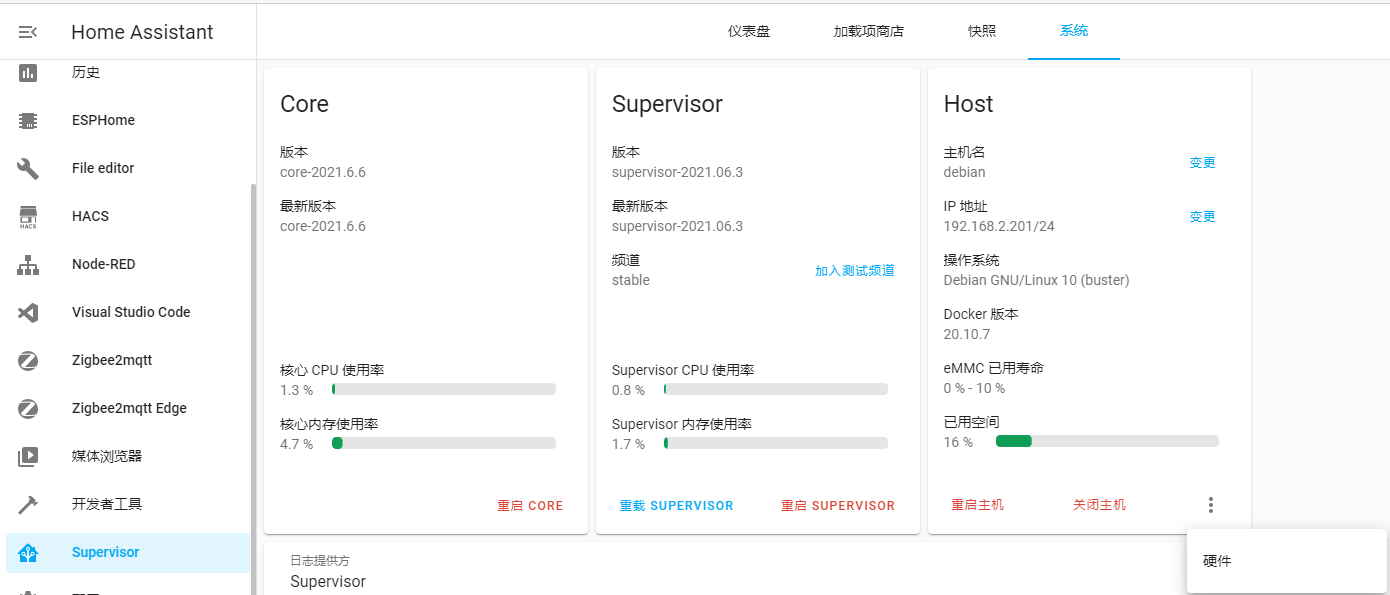Screen dimensions: 1390x595
Task: Open Zigbee2mqtt Edge label in sidebar
Action: click(x=129, y=408)
